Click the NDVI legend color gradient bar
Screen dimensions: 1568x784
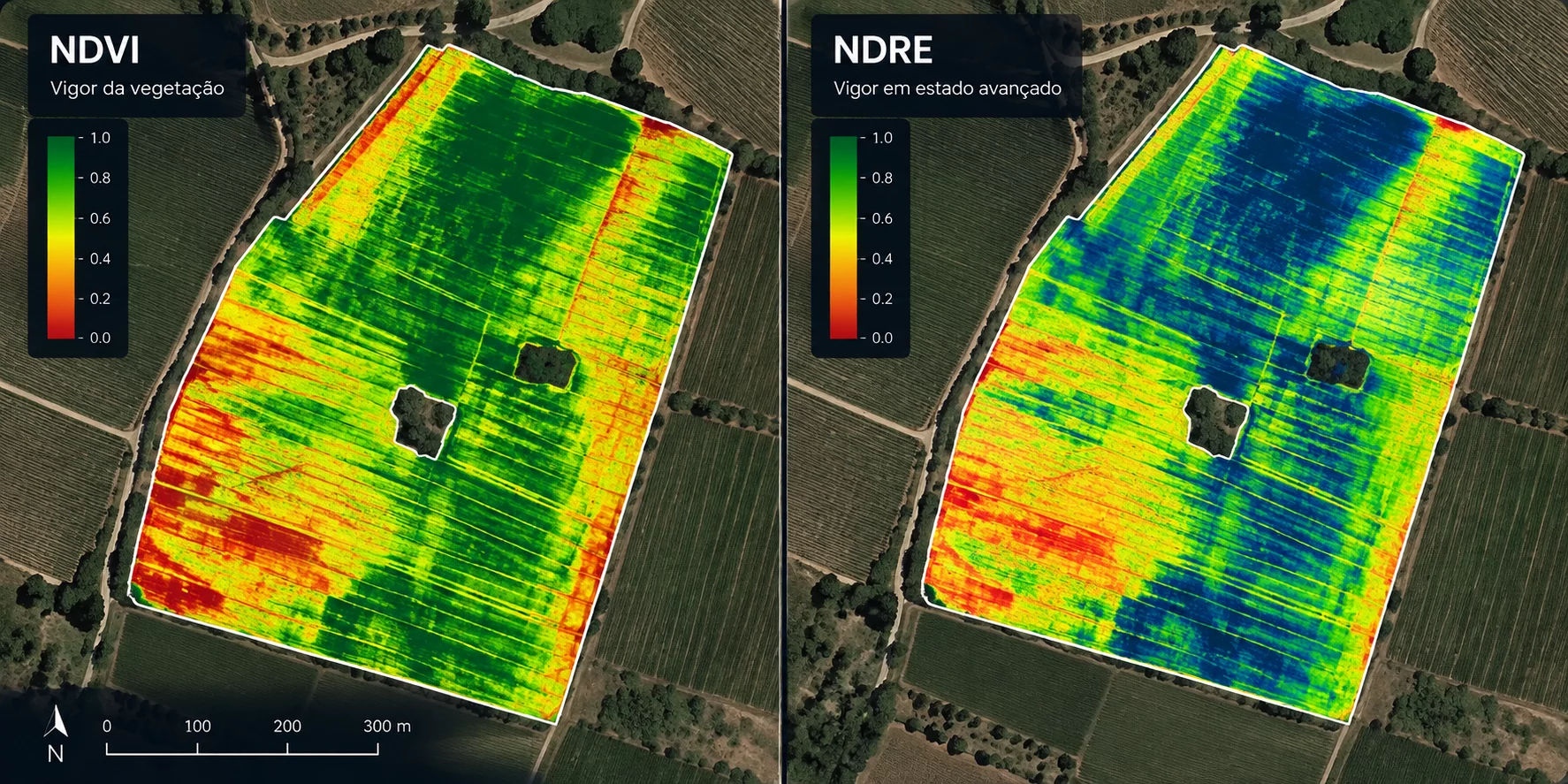click(61, 237)
